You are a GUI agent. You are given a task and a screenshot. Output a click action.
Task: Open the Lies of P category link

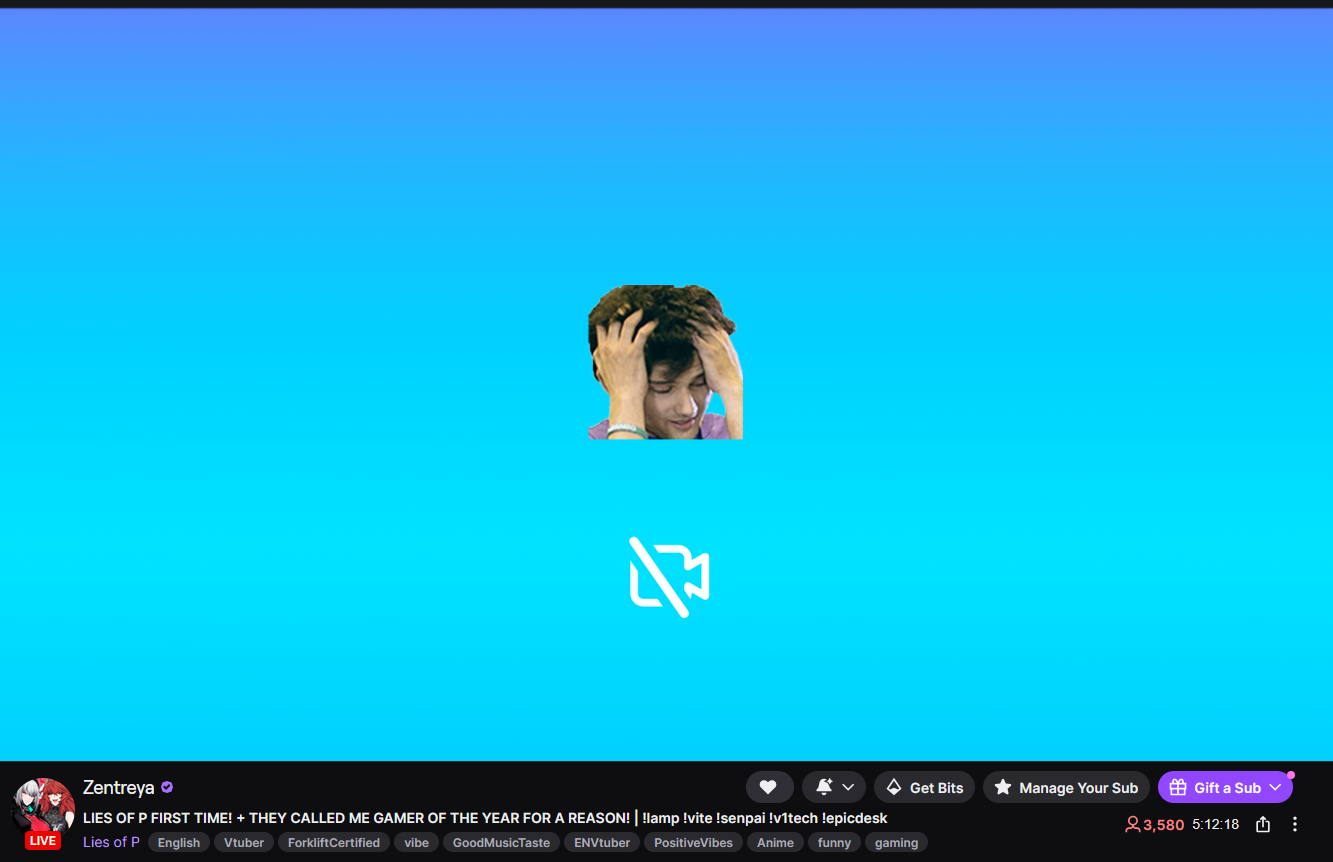[x=111, y=842]
